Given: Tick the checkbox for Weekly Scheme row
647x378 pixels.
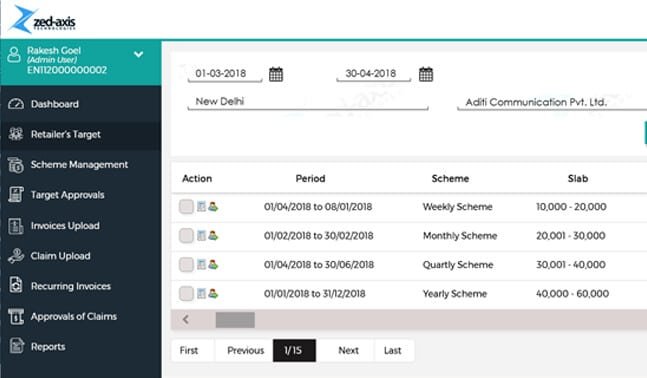Looking at the screenshot, I should (x=186, y=206).
